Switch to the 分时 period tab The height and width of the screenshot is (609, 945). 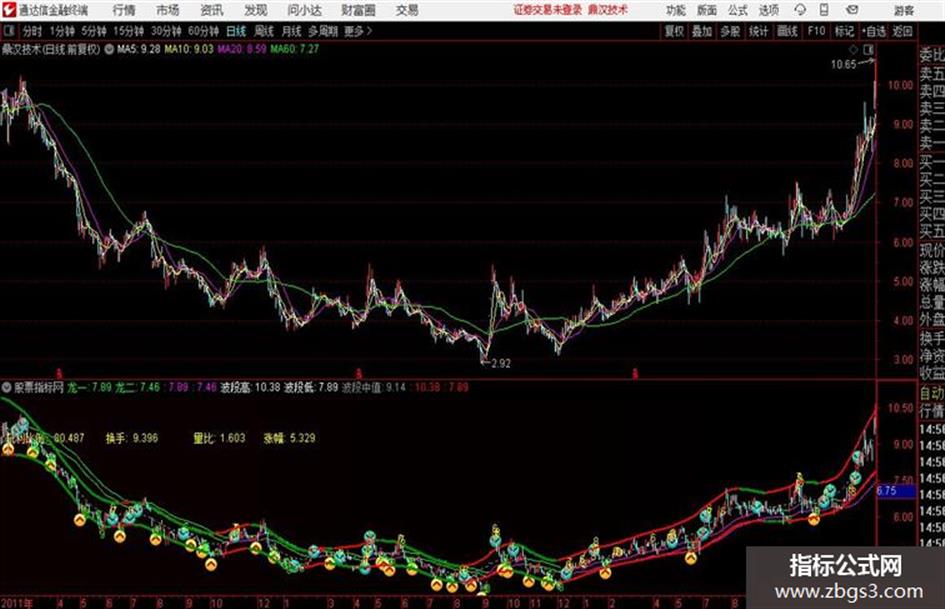point(33,31)
